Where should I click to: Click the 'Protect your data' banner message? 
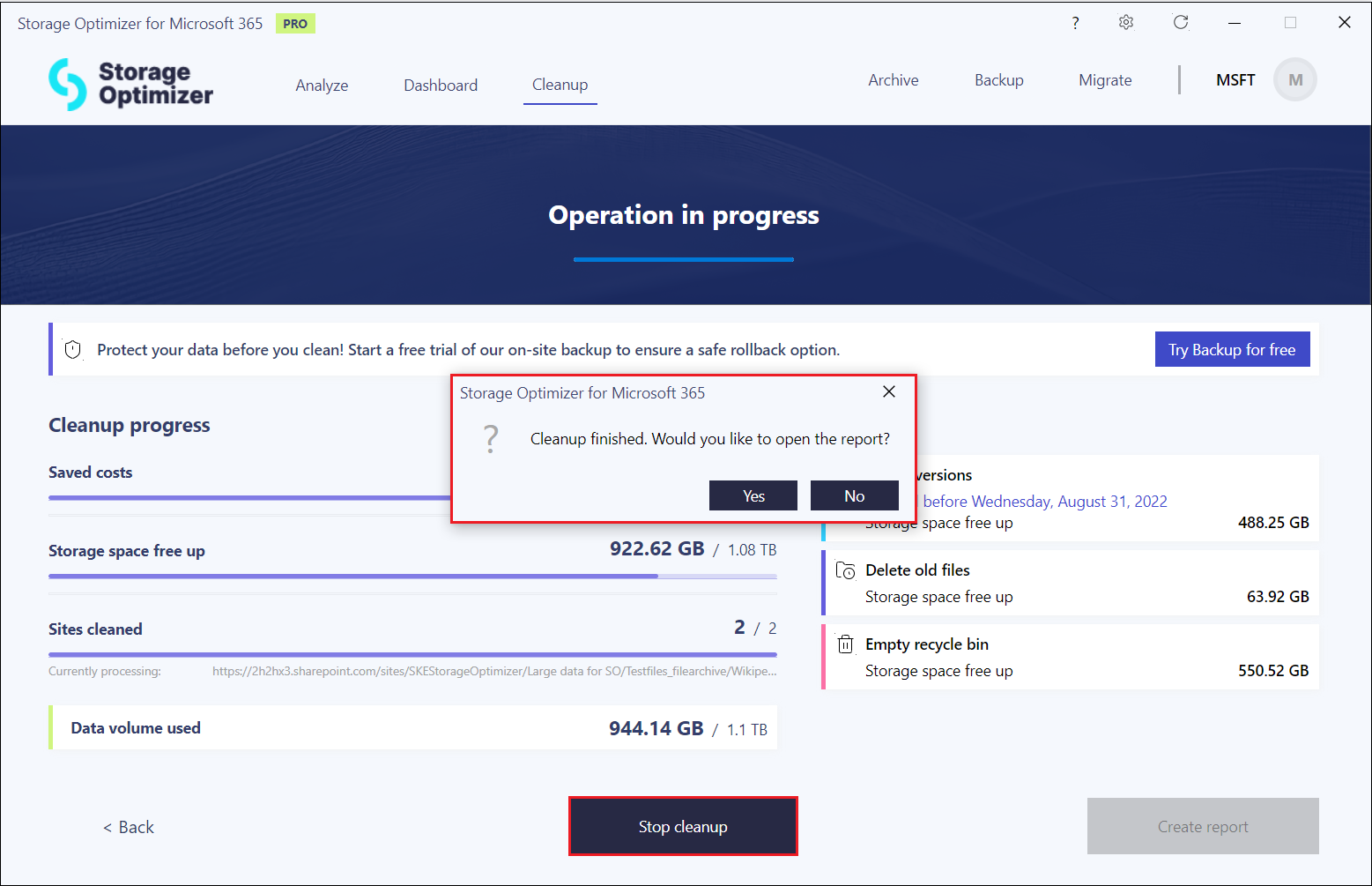click(x=469, y=350)
